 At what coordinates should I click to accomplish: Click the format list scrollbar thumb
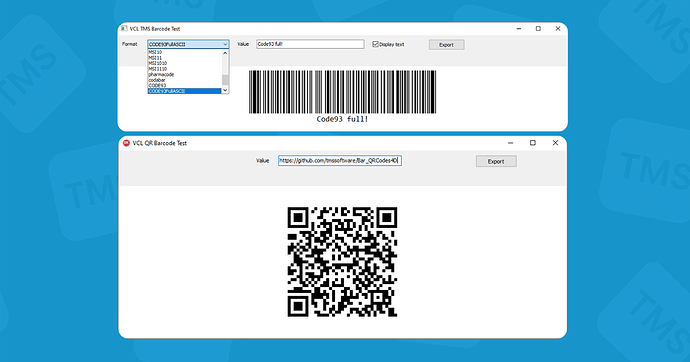click(x=225, y=80)
